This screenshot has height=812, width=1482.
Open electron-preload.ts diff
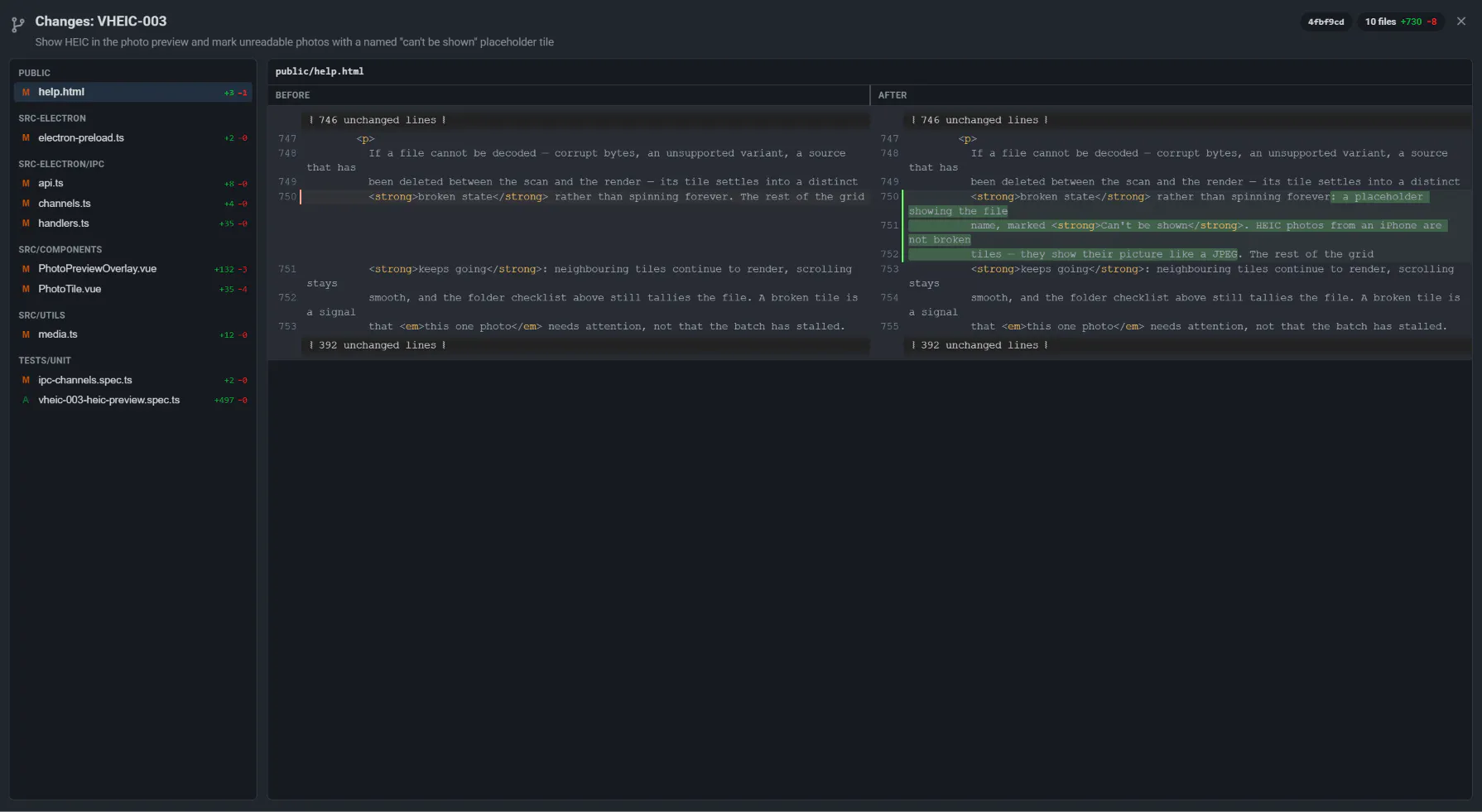132,137
